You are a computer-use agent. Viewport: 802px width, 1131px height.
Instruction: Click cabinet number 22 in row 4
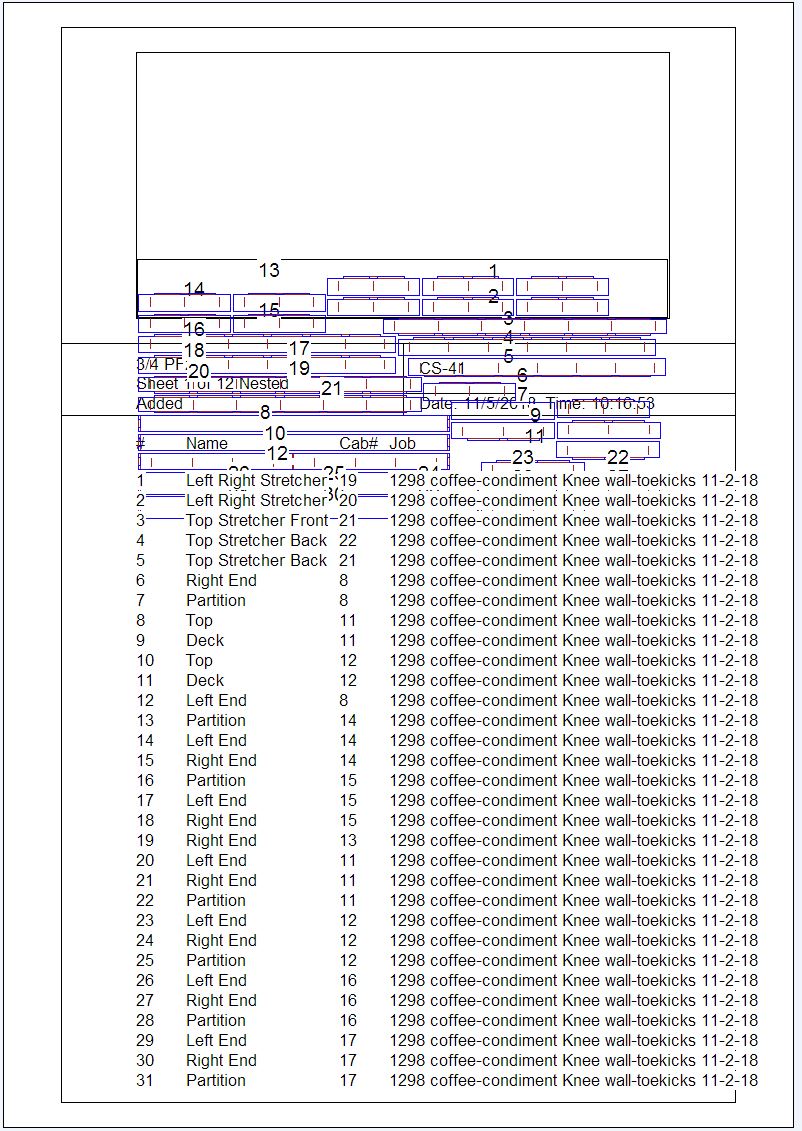pos(348,540)
